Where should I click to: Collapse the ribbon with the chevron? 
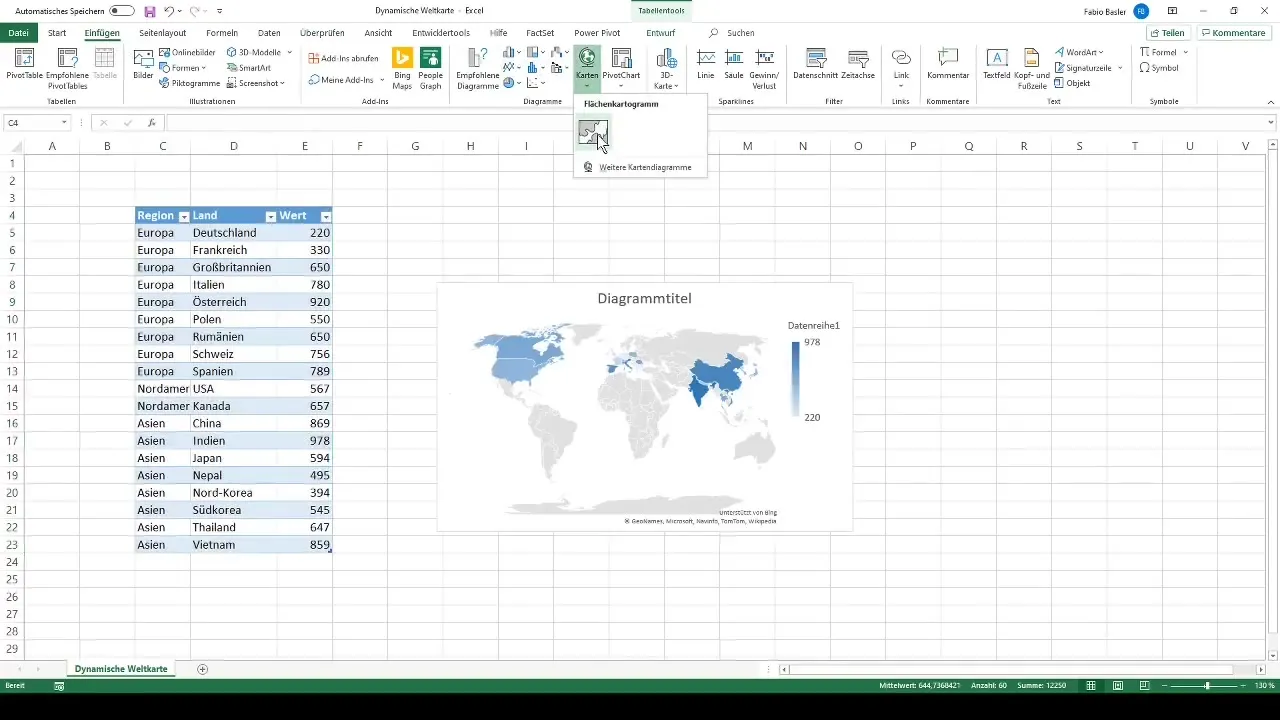point(1270,102)
